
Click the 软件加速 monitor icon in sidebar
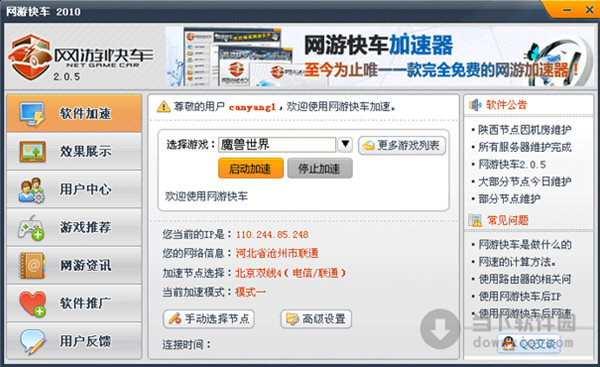tap(33, 114)
